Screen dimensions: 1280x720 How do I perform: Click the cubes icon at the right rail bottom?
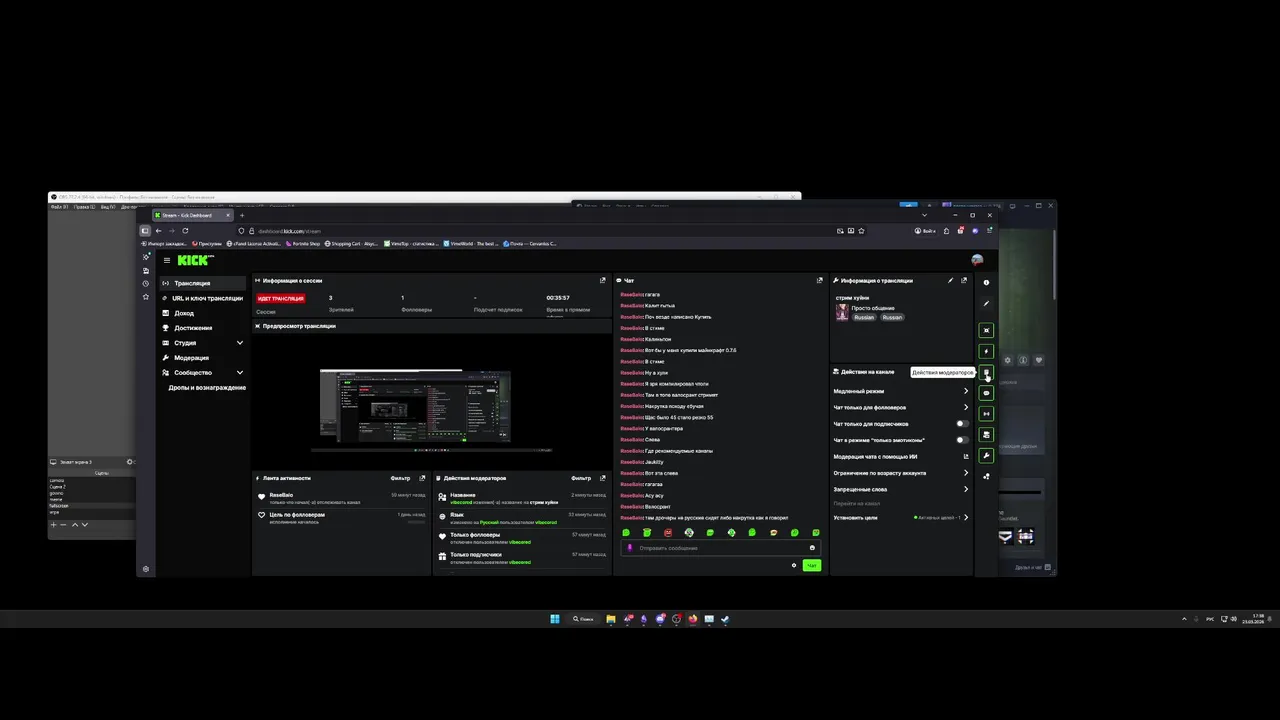(986, 476)
